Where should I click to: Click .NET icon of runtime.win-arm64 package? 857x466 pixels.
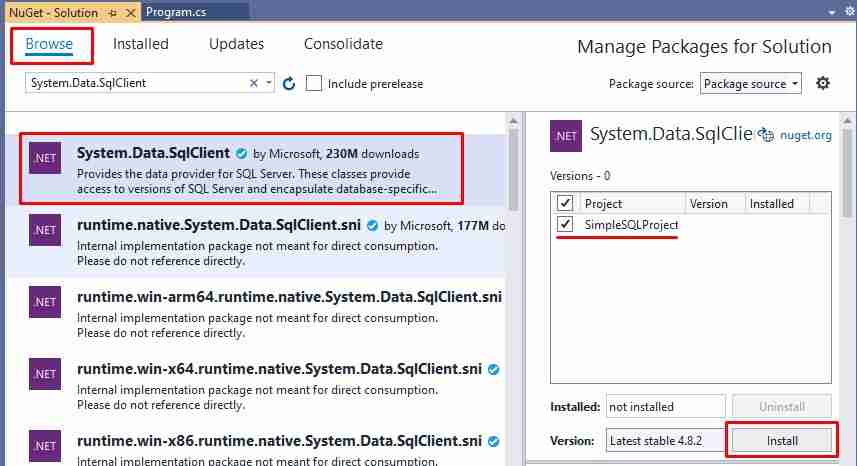click(x=45, y=302)
